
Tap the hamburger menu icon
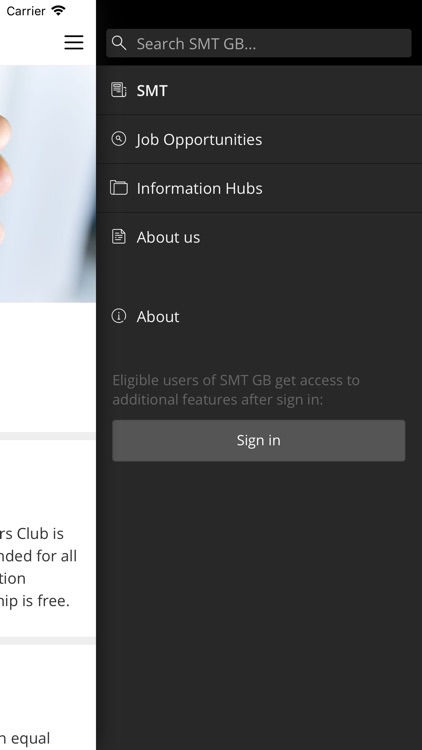[x=74, y=42]
